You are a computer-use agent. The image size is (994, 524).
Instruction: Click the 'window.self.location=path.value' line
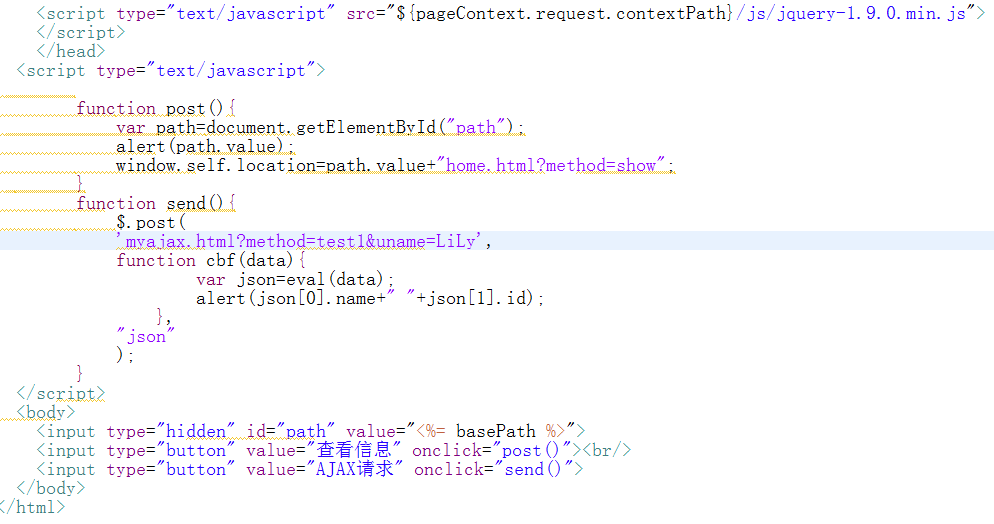pos(396,165)
